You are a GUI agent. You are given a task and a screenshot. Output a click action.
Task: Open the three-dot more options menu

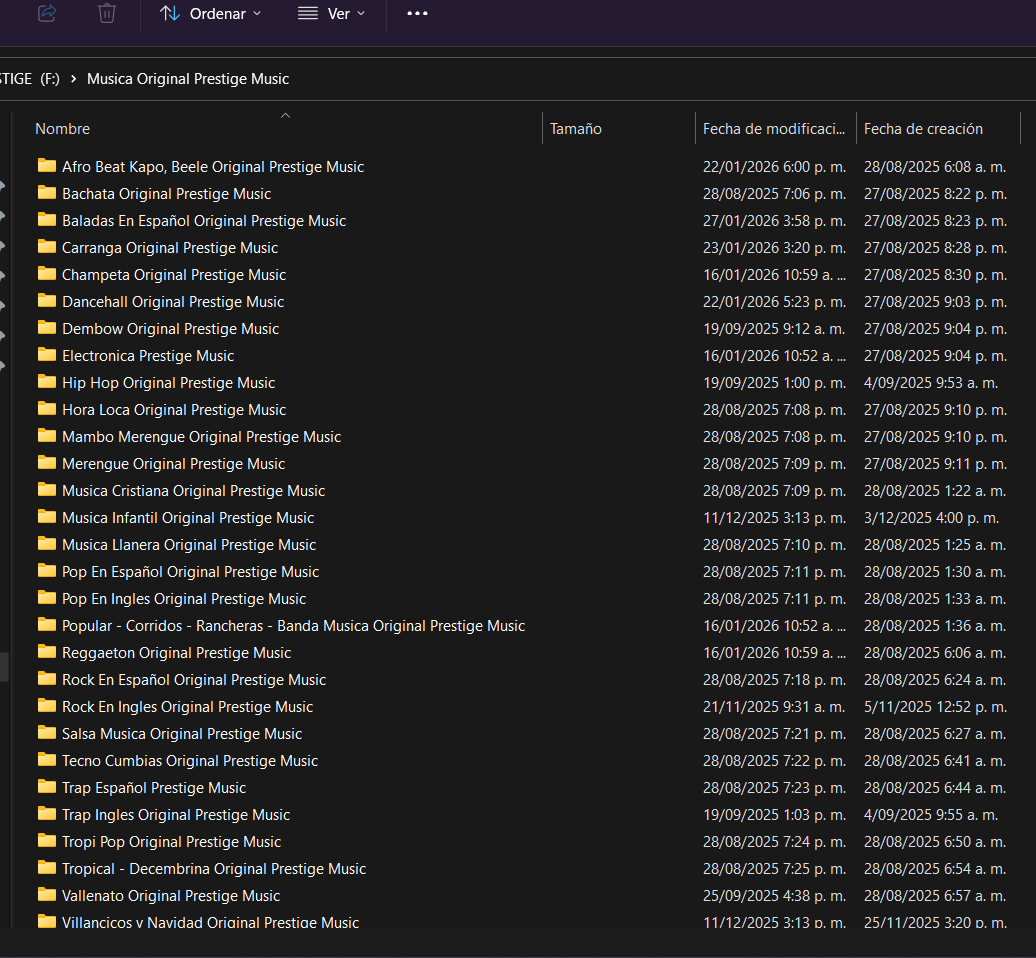click(417, 13)
